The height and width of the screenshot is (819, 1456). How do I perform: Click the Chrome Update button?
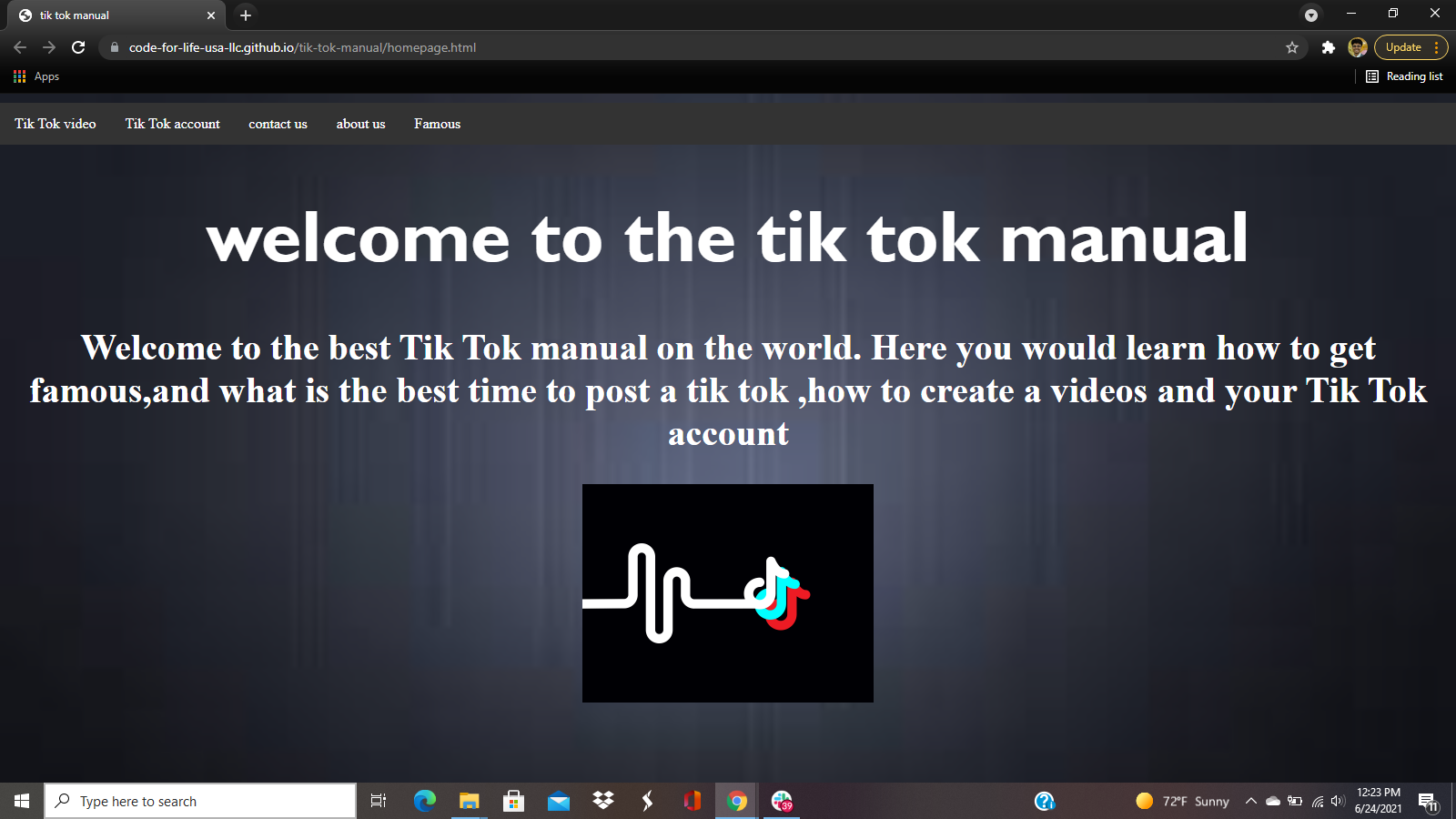(1403, 47)
